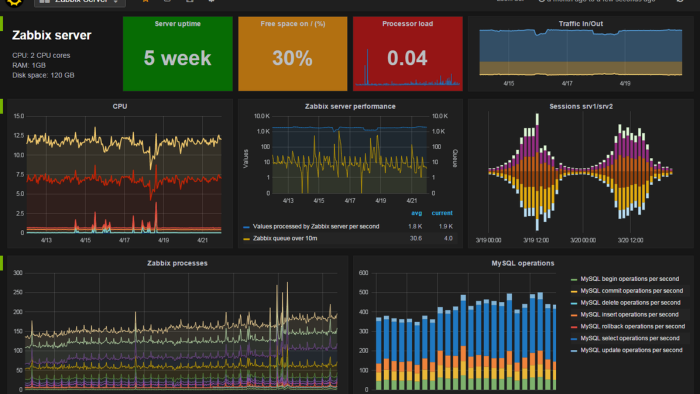Open the Free space on / (%) title menu
This screenshot has height=394, width=700.
[293, 24]
